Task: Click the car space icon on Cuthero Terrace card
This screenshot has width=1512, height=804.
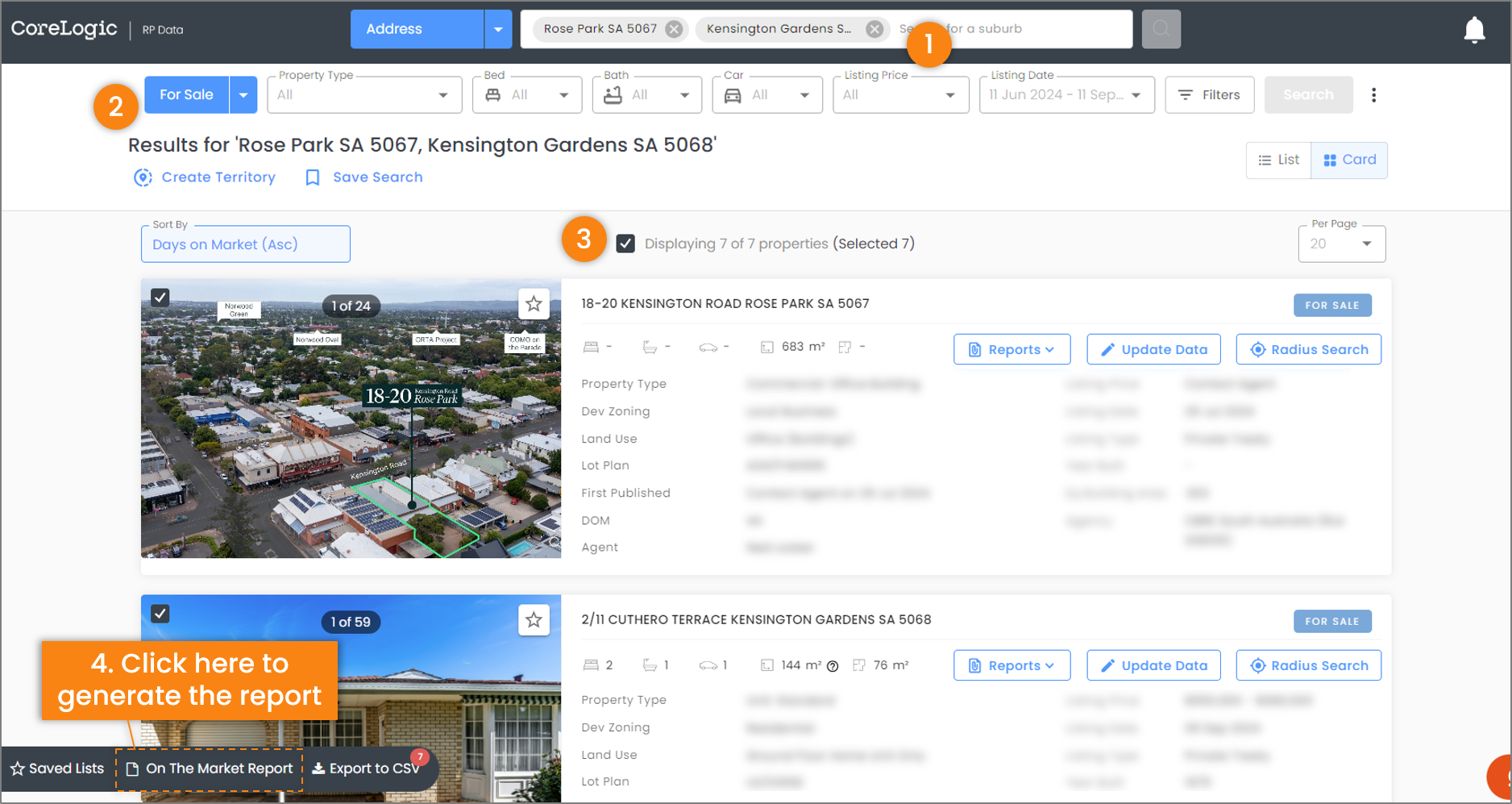Action: [x=708, y=665]
